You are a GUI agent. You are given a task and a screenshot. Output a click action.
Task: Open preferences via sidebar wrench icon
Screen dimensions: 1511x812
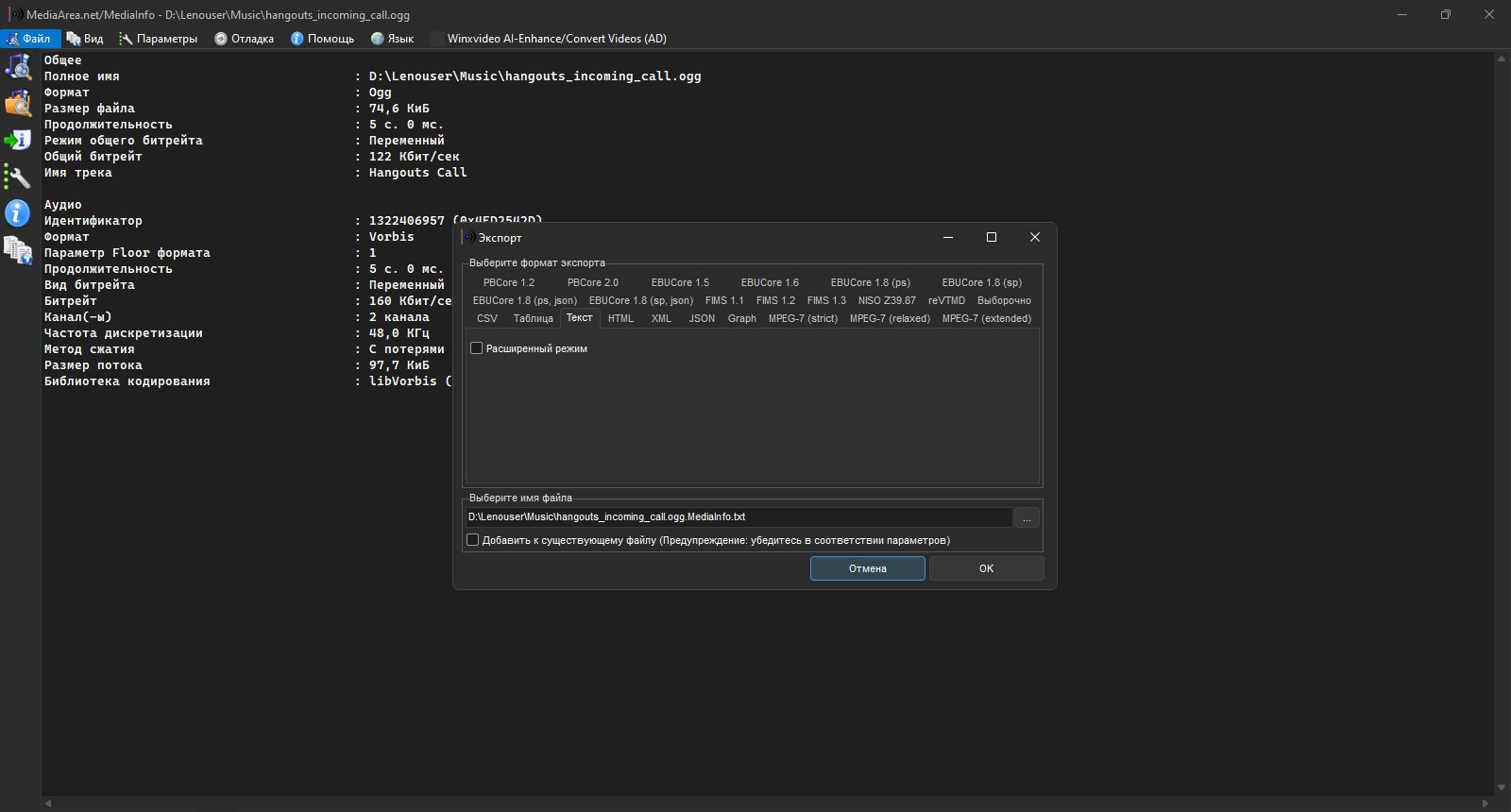[x=18, y=177]
